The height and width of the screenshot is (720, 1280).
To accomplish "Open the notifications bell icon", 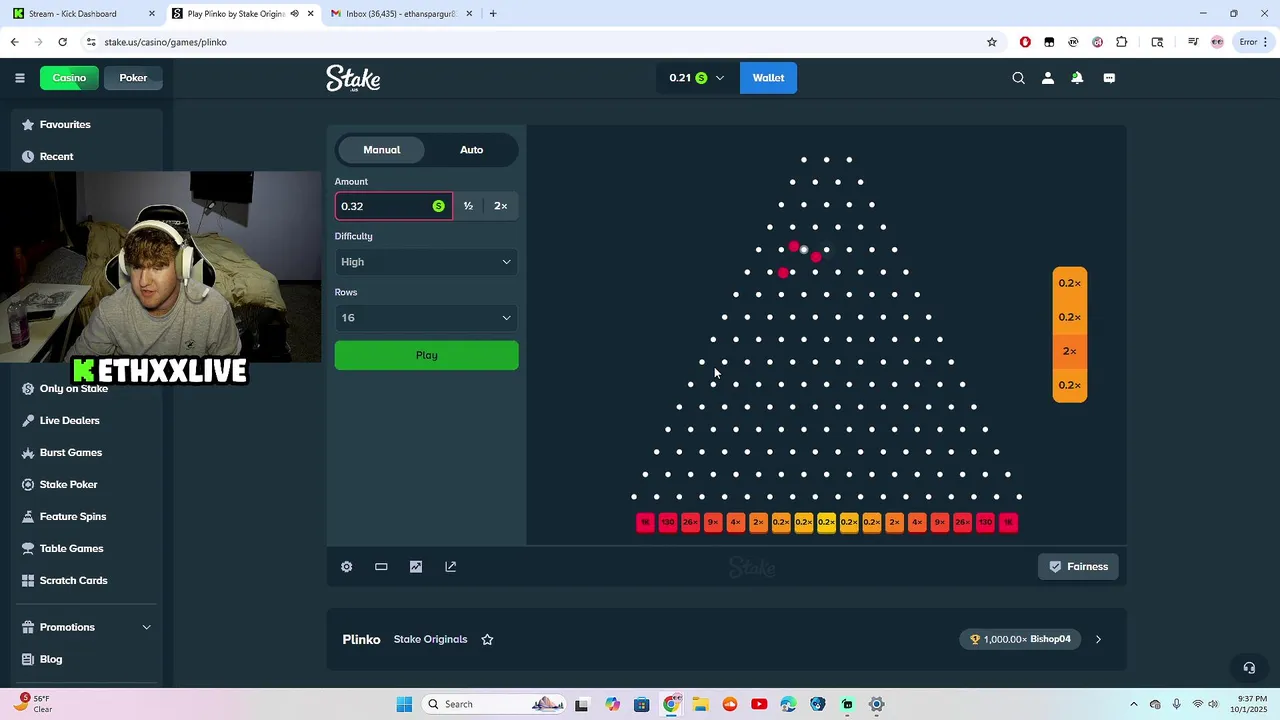I will tap(1077, 78).
